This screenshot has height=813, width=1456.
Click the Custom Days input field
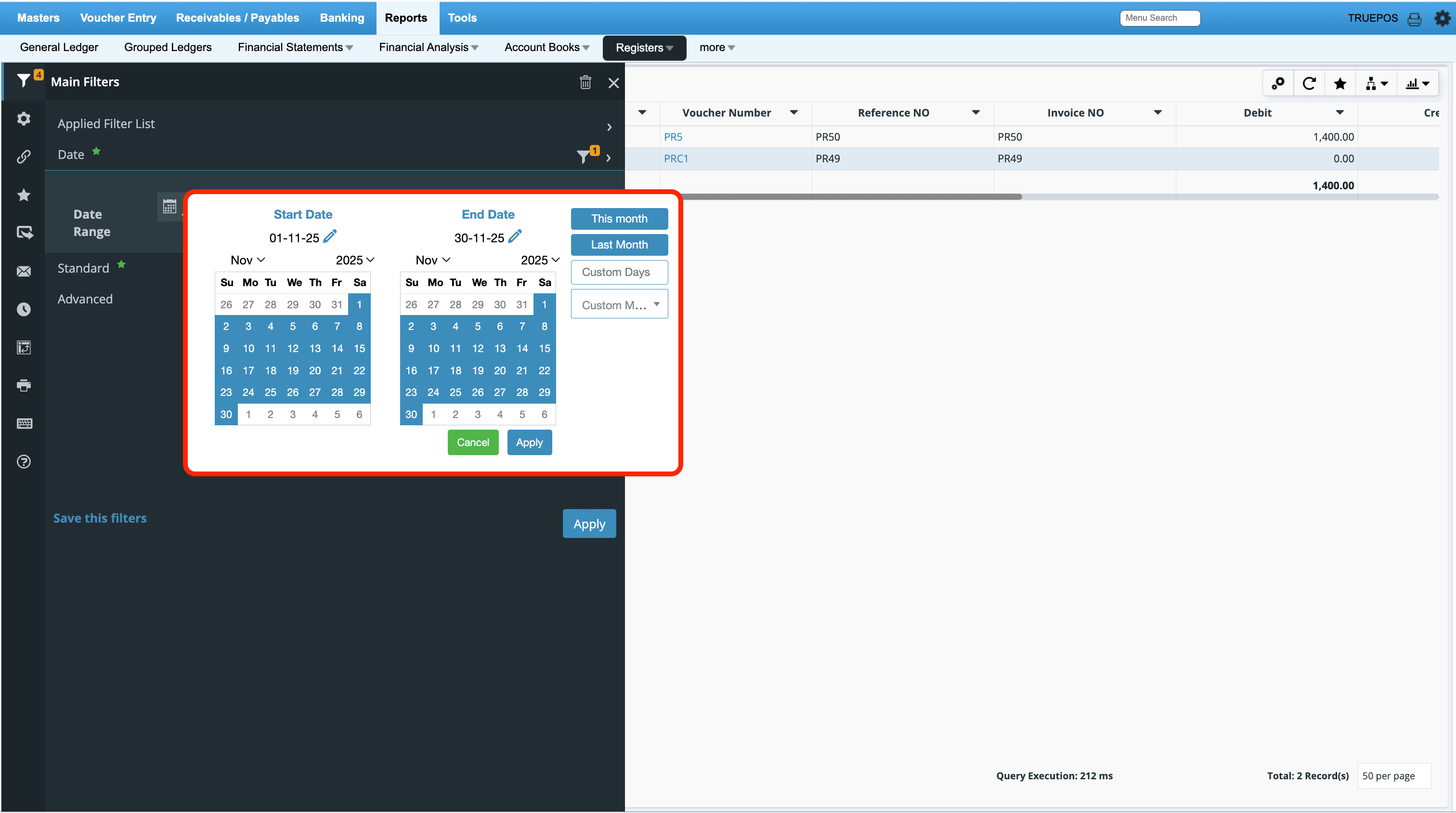tap(619, 272)
